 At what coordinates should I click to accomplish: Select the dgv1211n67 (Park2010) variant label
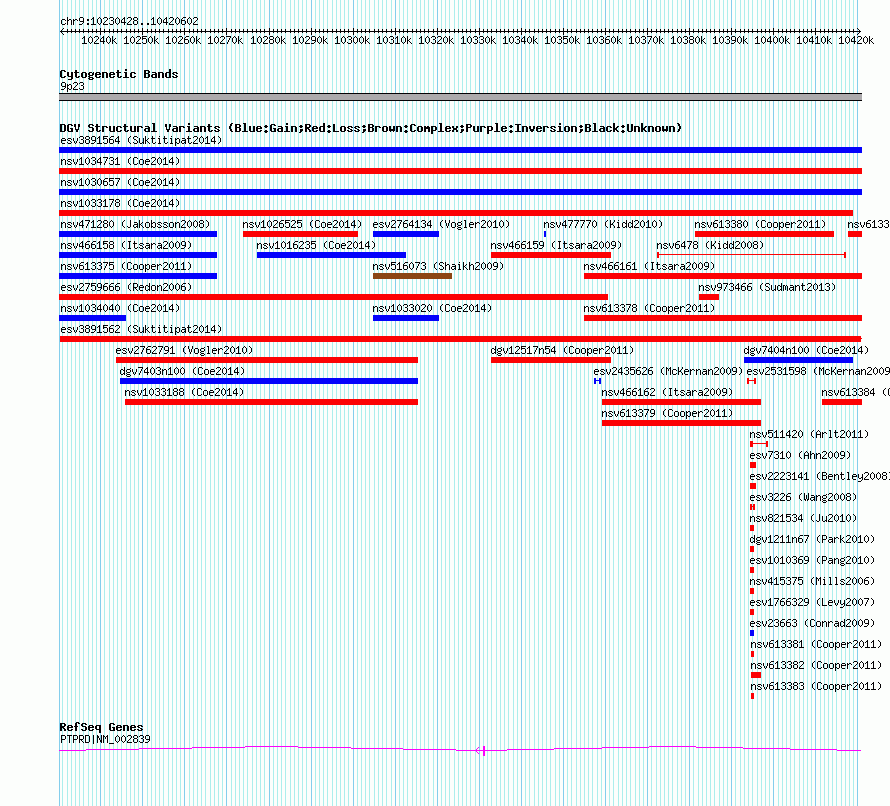pyautogui.click(x=812, y=539)
